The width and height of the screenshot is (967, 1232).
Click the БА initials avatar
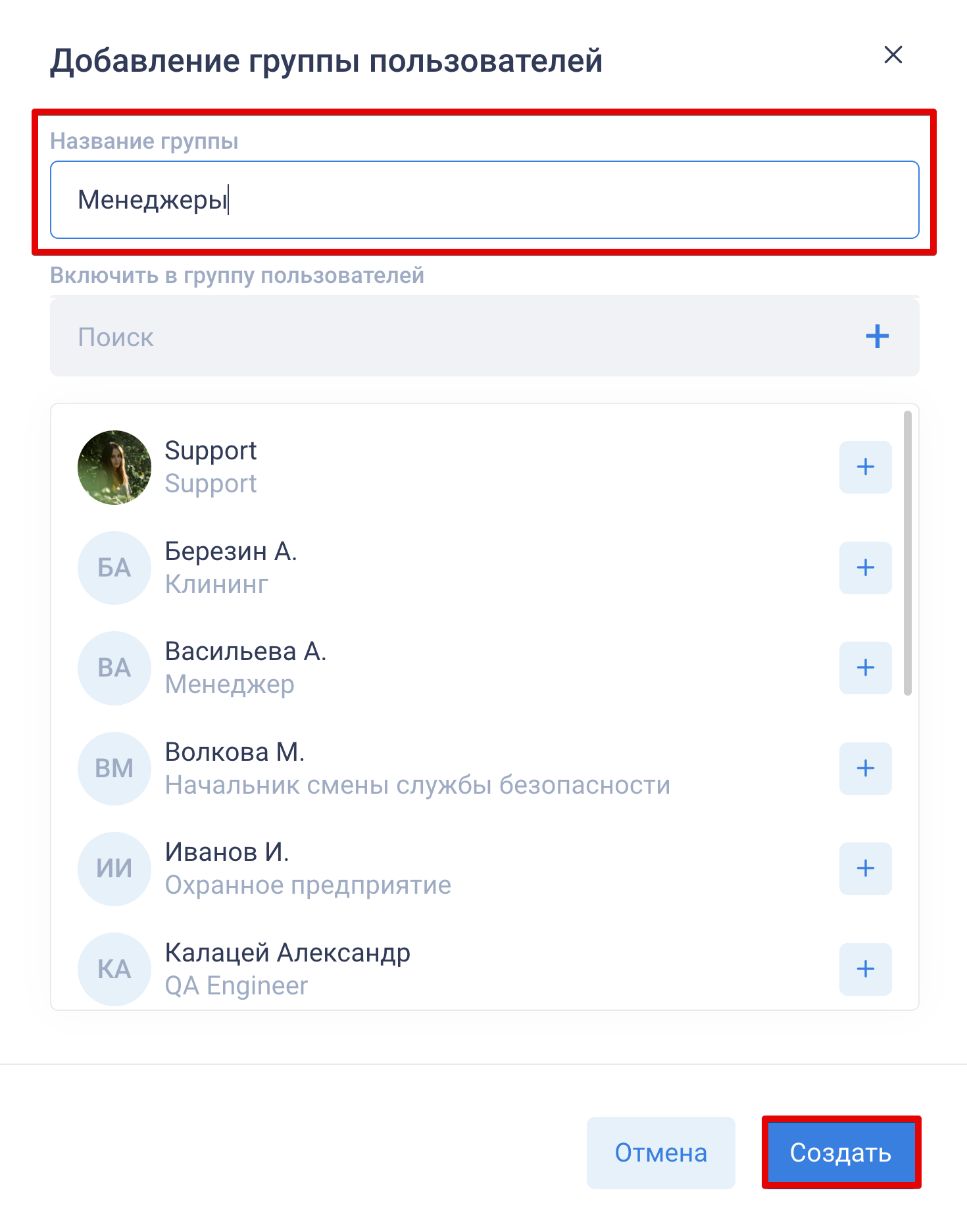point(114,567)
